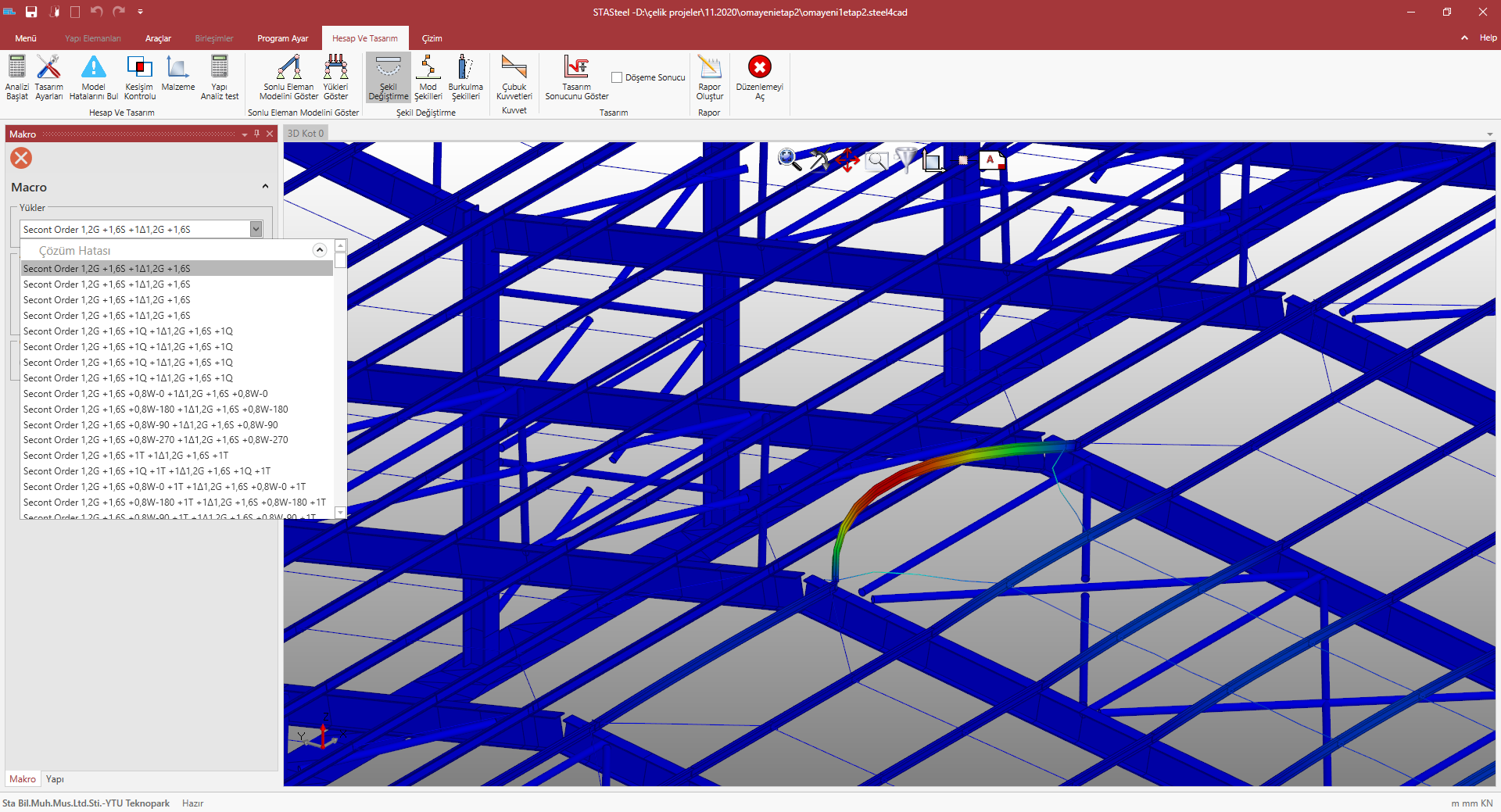The width and height of the screenshot is (1501, 812).
Task: Click the Burkulma Şekilleri icon
Action: tap(465, 68)
